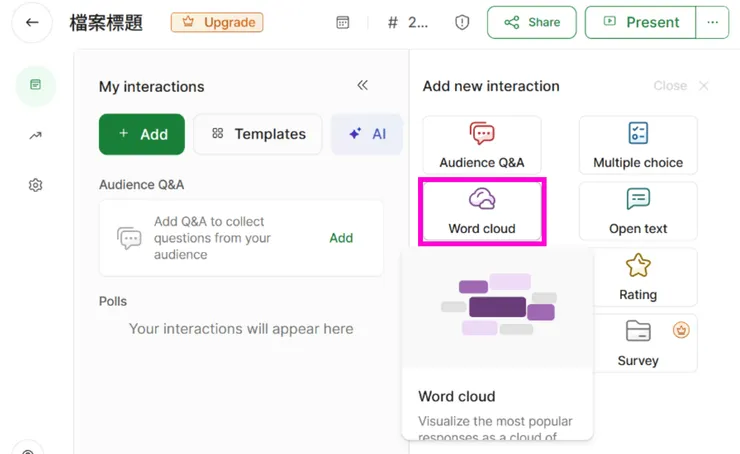Collapse the My interactions panel
The width and height of the screenshot is (740, 454).
click(363, 86)
